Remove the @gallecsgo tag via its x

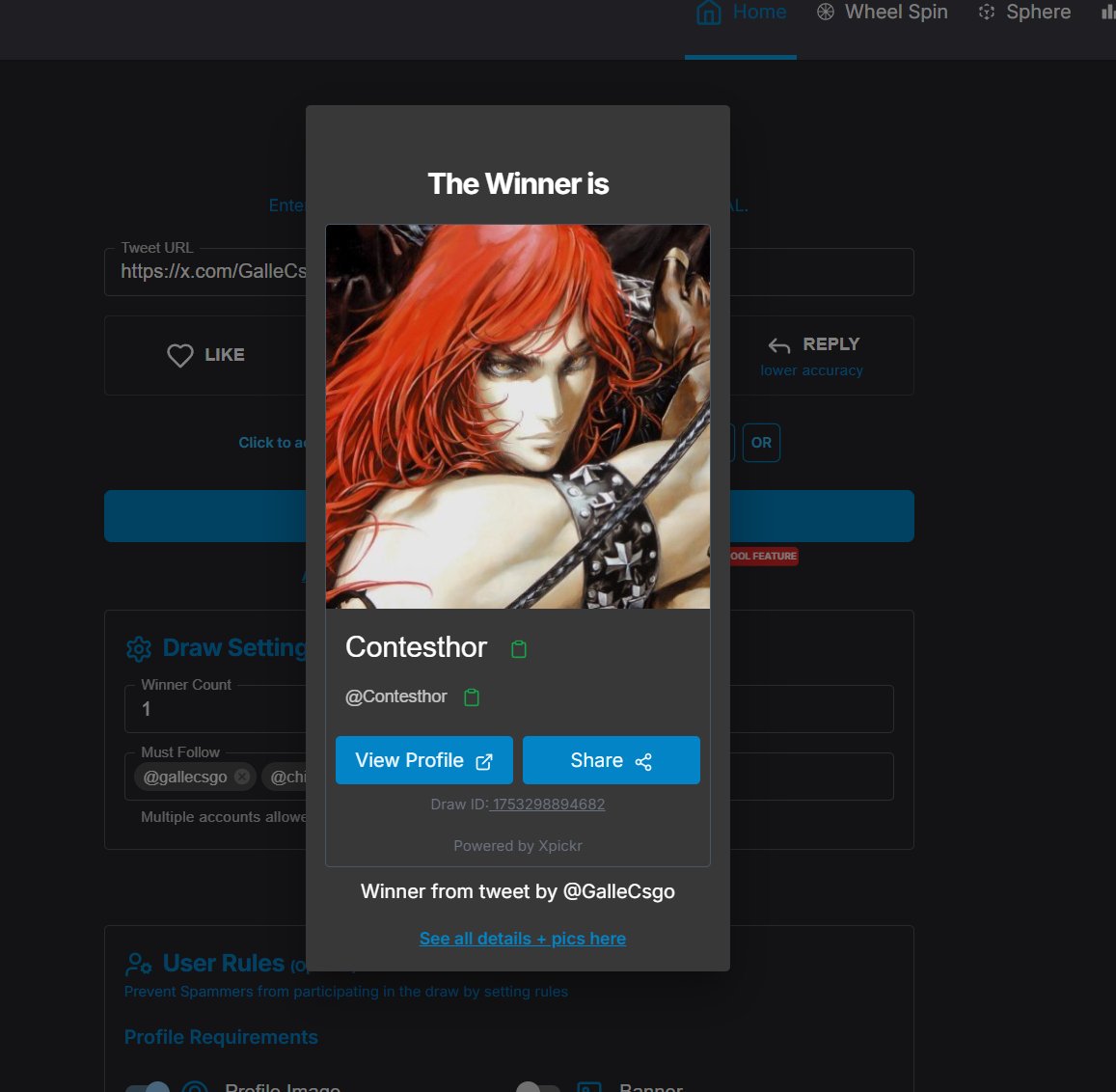[241, 777]
